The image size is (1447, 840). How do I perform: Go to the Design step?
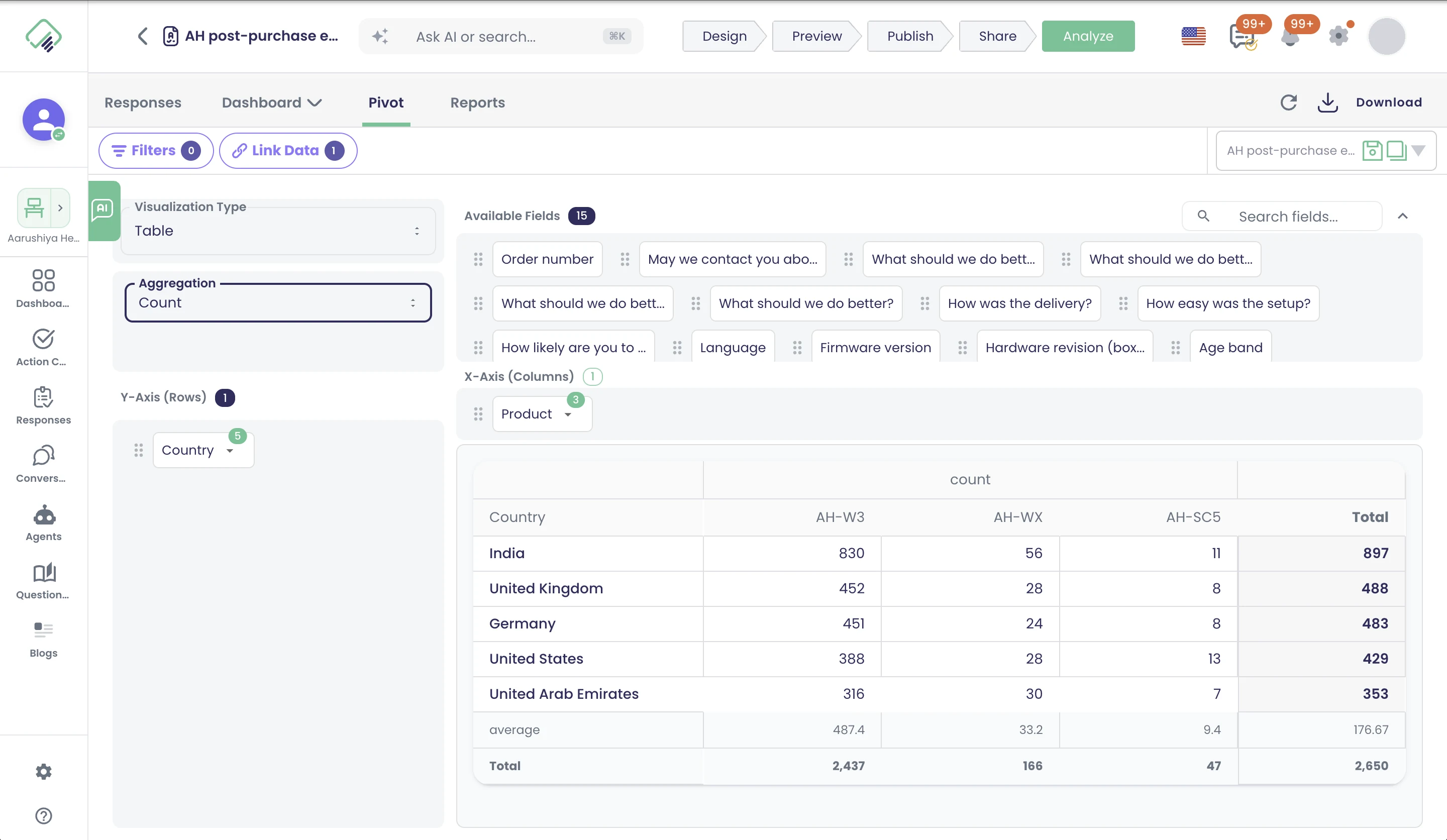725,36
